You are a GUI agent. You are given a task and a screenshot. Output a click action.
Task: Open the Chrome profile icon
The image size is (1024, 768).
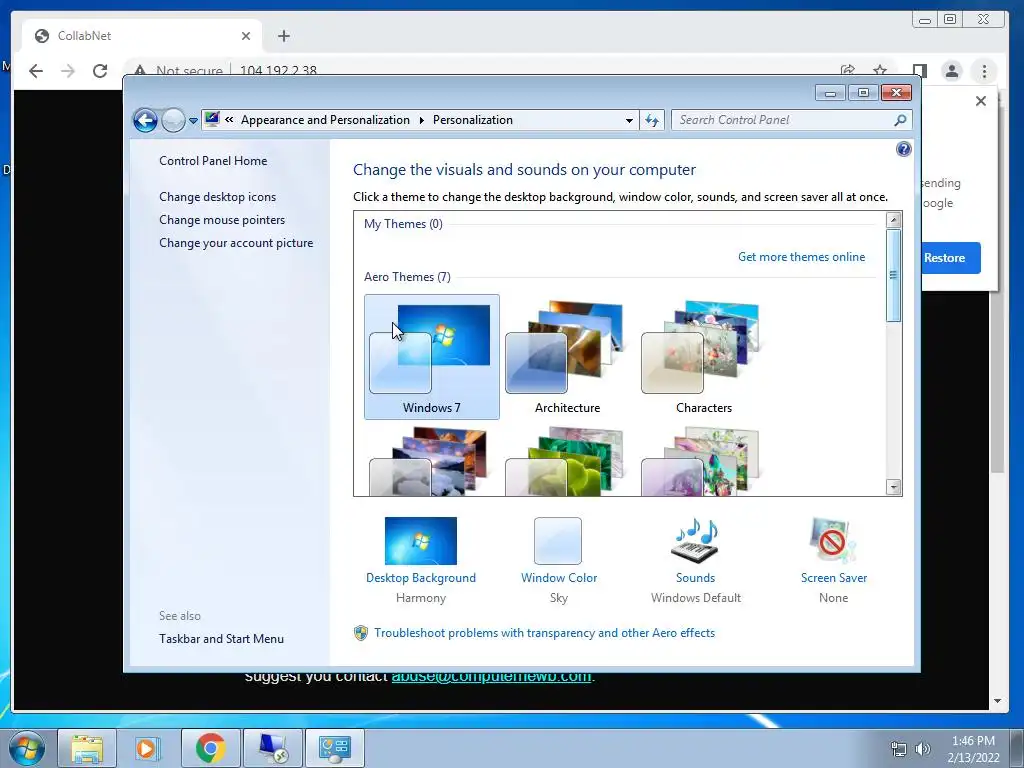(952, 71)
